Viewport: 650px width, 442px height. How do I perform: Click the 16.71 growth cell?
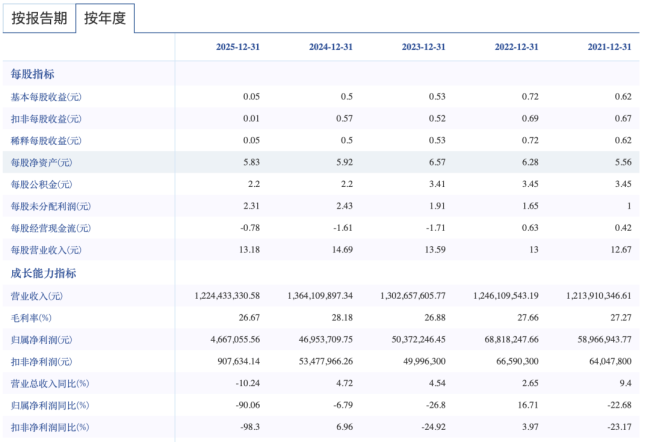coord(528,405)
